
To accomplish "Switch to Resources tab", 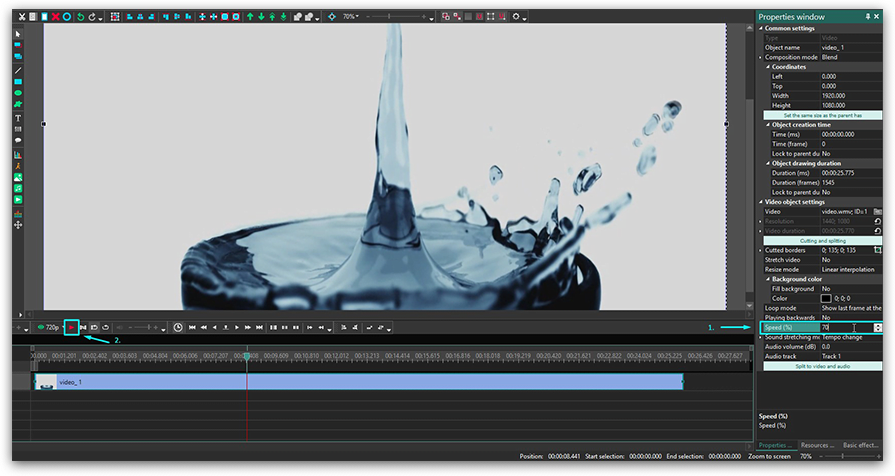I will 817,445.
